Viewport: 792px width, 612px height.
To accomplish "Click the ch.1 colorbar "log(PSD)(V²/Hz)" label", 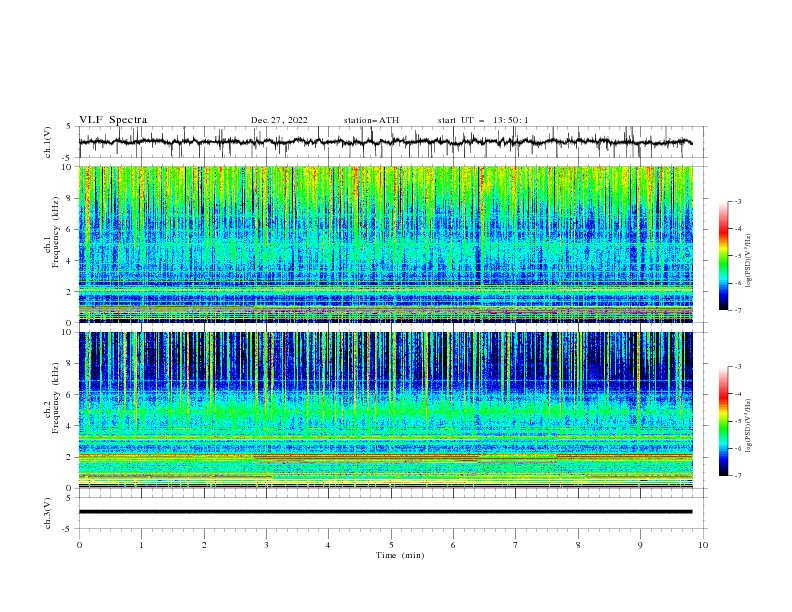I will point(749,261).
